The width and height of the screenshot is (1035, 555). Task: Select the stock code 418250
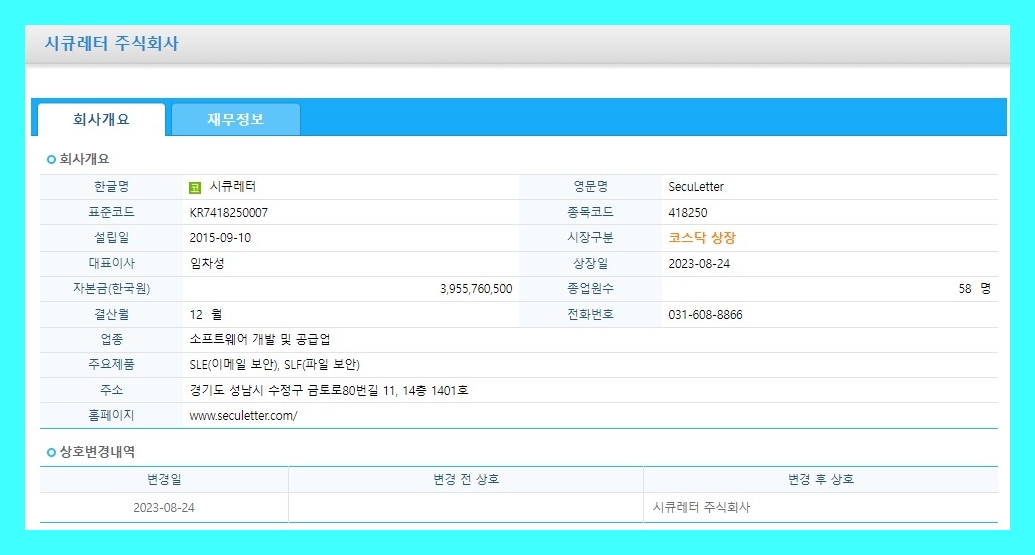(x=687, y=212)
